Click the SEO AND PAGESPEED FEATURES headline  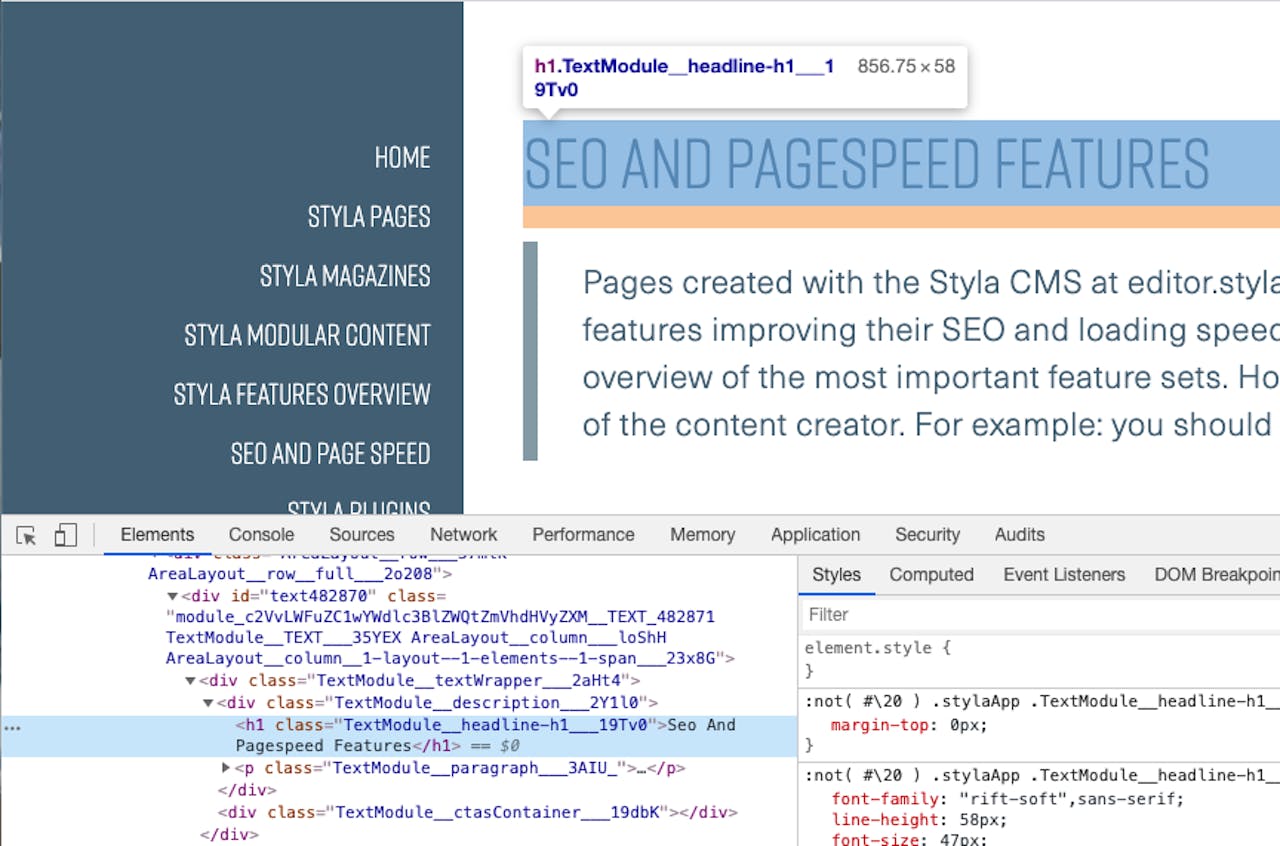pyautogui.click(x=867, y=163)
